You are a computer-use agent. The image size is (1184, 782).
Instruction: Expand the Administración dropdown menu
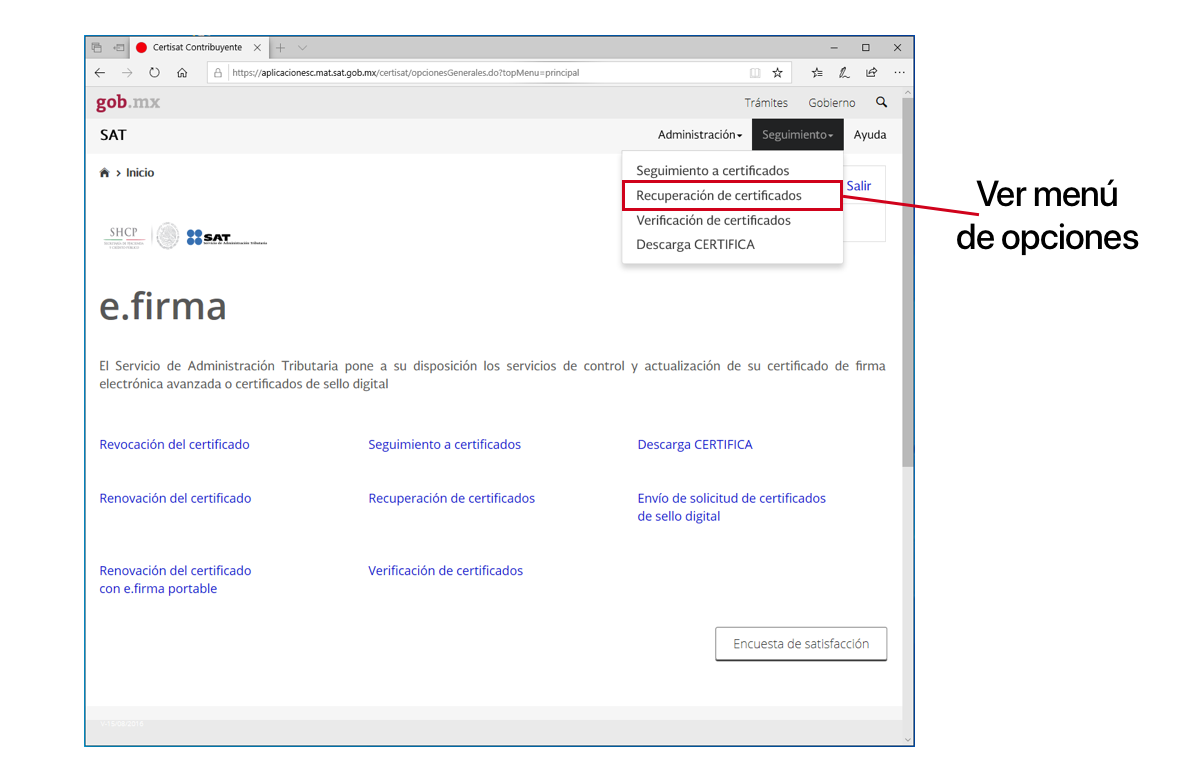pos(699,135)
